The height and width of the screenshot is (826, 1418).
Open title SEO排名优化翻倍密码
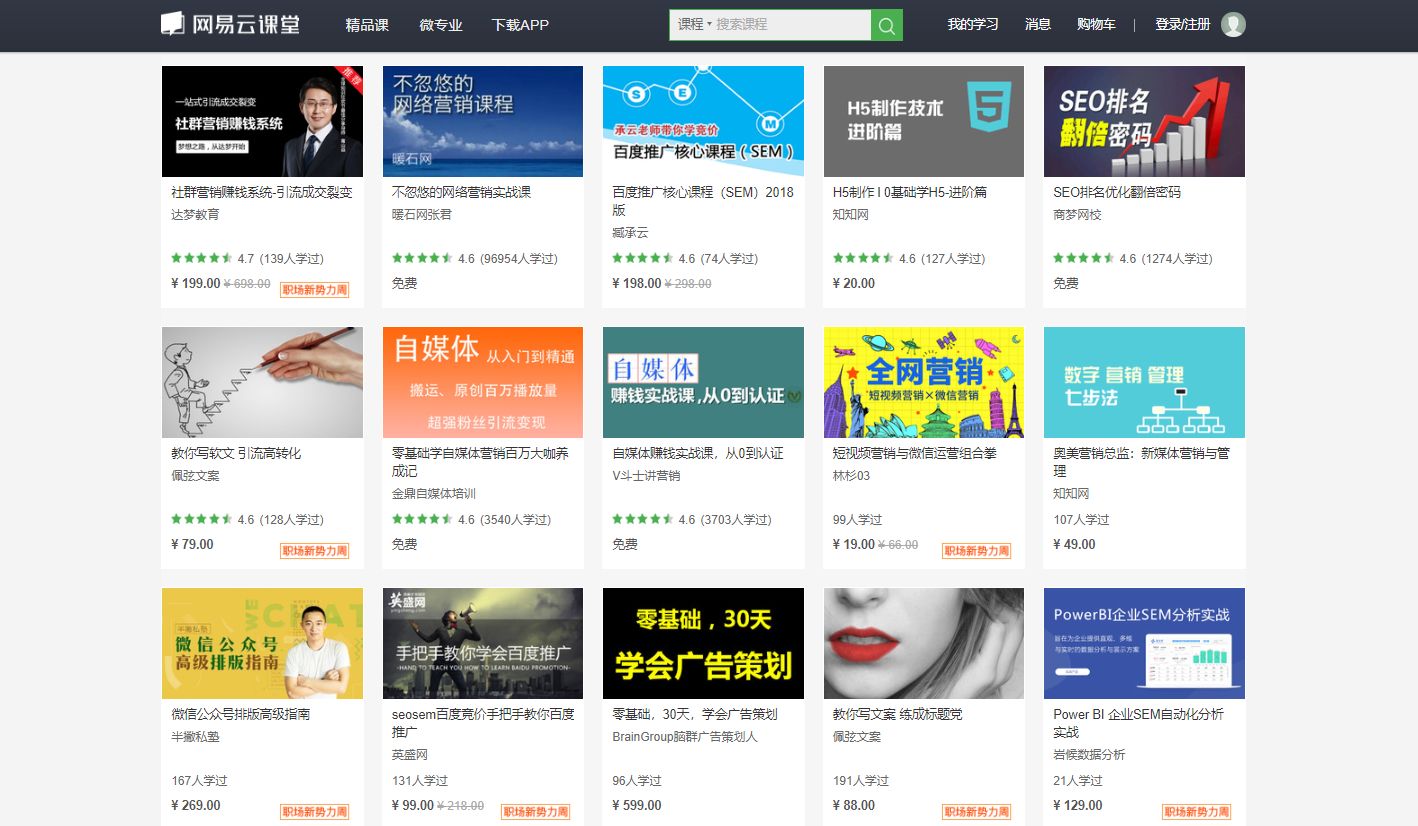pyautogui.click(x=1117, y=192)
